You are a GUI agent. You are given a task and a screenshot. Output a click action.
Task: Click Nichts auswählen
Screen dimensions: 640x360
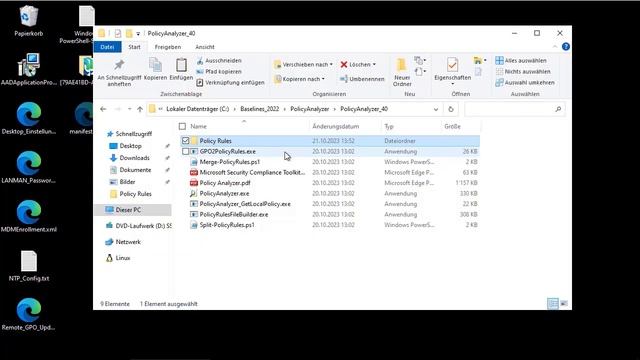523,71
